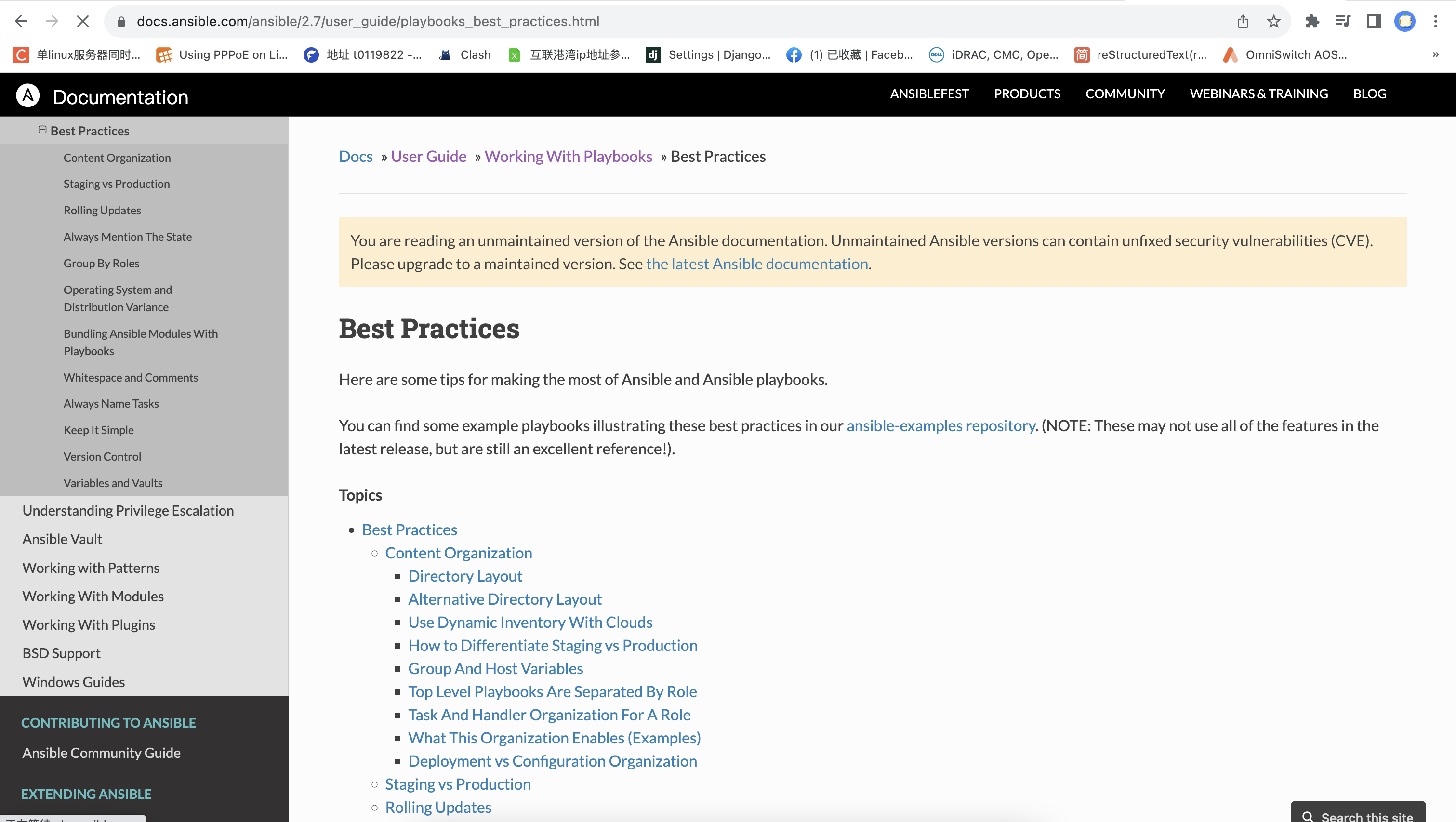Select Rolling Updates in sidebar
Viewport: 1456px width, 822px height.
[102, 210]
